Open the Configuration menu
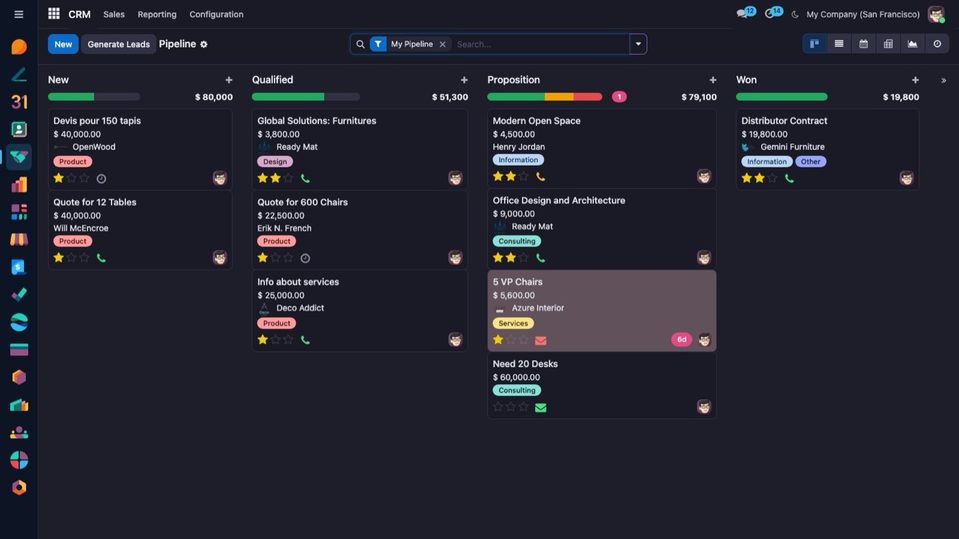This screenshot has width=959, height=539. point(216,14)
